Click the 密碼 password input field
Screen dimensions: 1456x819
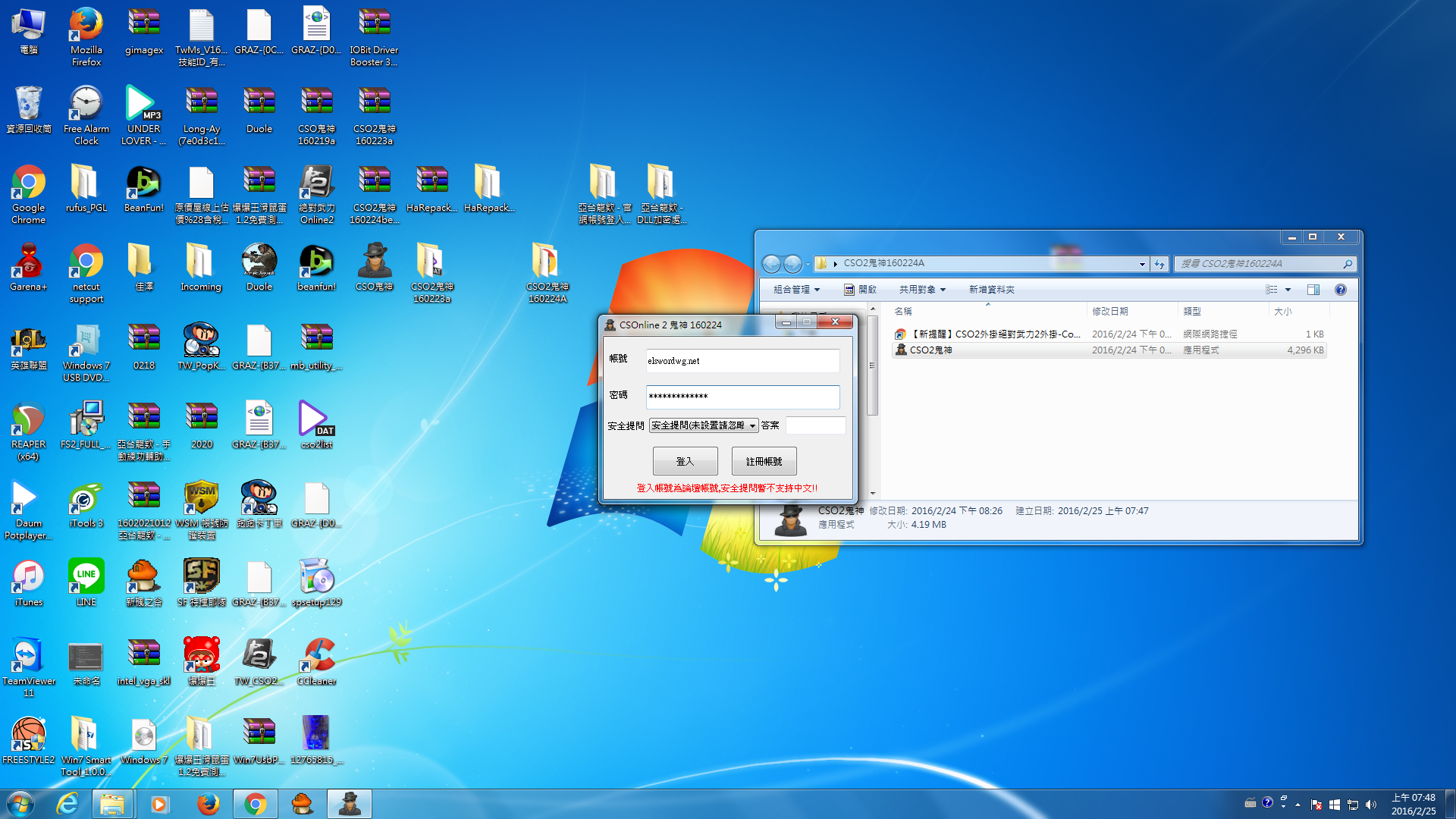coord(742,396)
